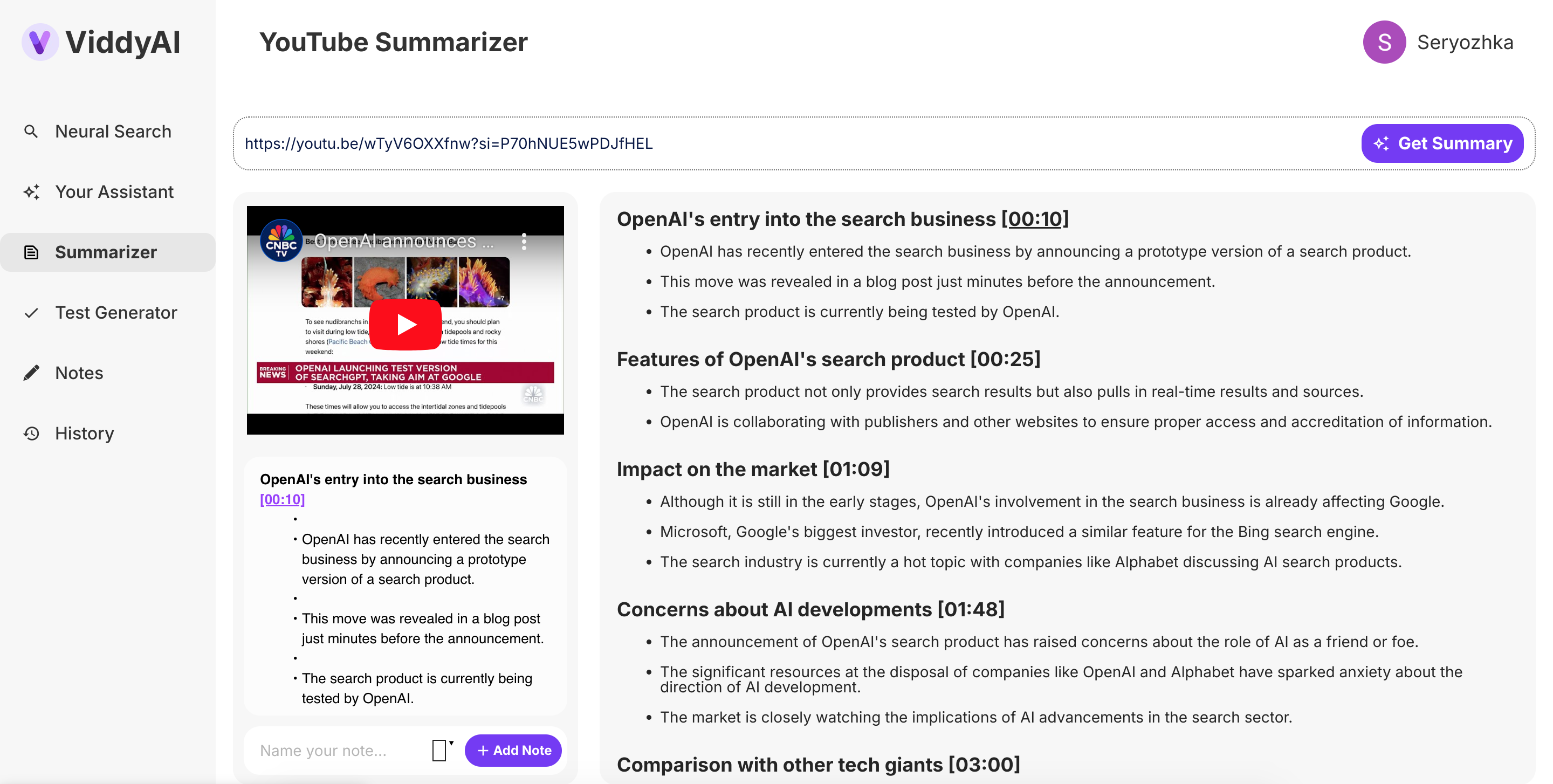Open the History menu item
The image size is (1553, 784).
85,434
